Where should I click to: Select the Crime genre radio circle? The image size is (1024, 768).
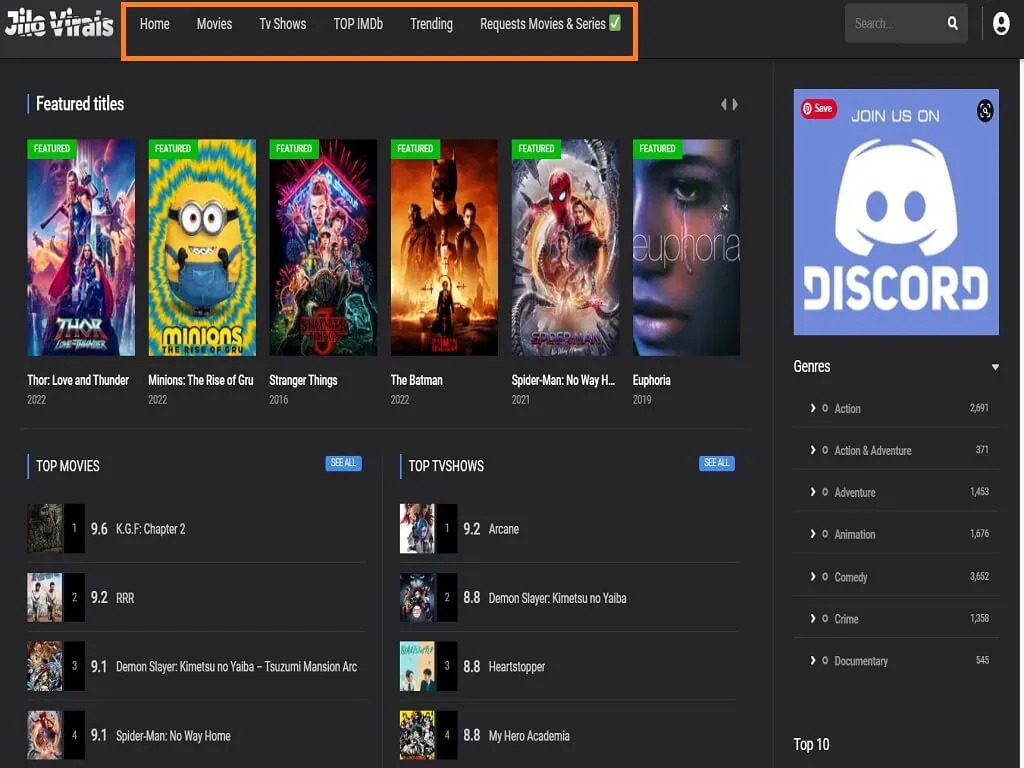(x=825, y=618)
